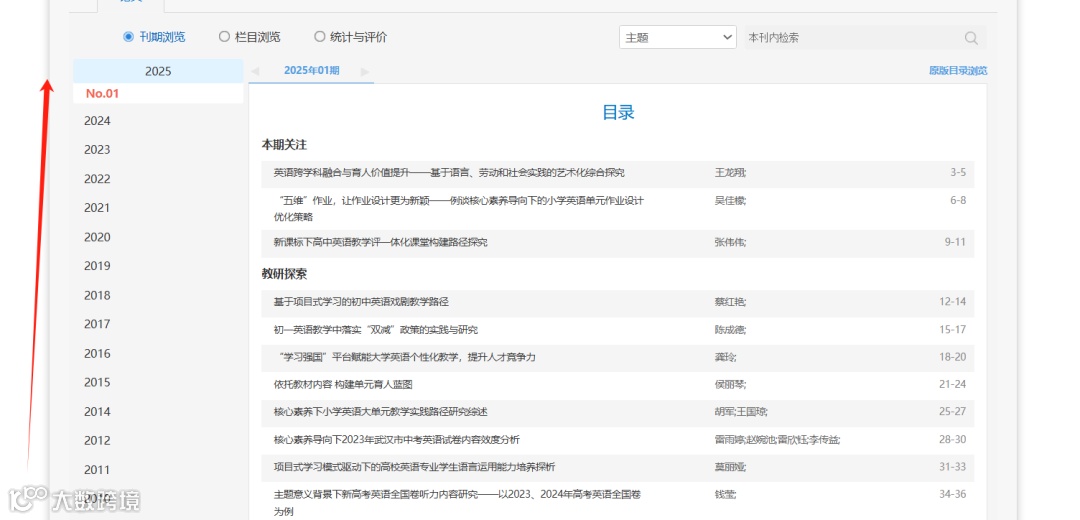
Task: Click section heading 本期关注
Action: pos(284,145)
